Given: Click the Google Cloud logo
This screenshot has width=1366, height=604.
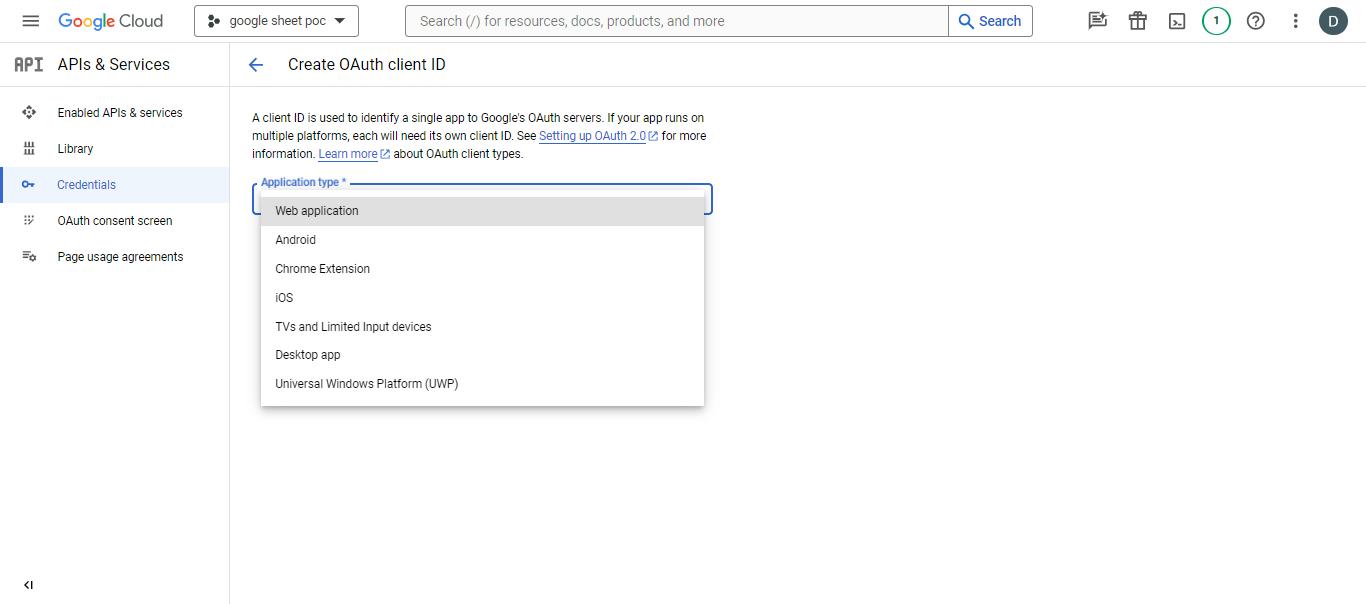Looking at the screenshot, I should (110, 21).
